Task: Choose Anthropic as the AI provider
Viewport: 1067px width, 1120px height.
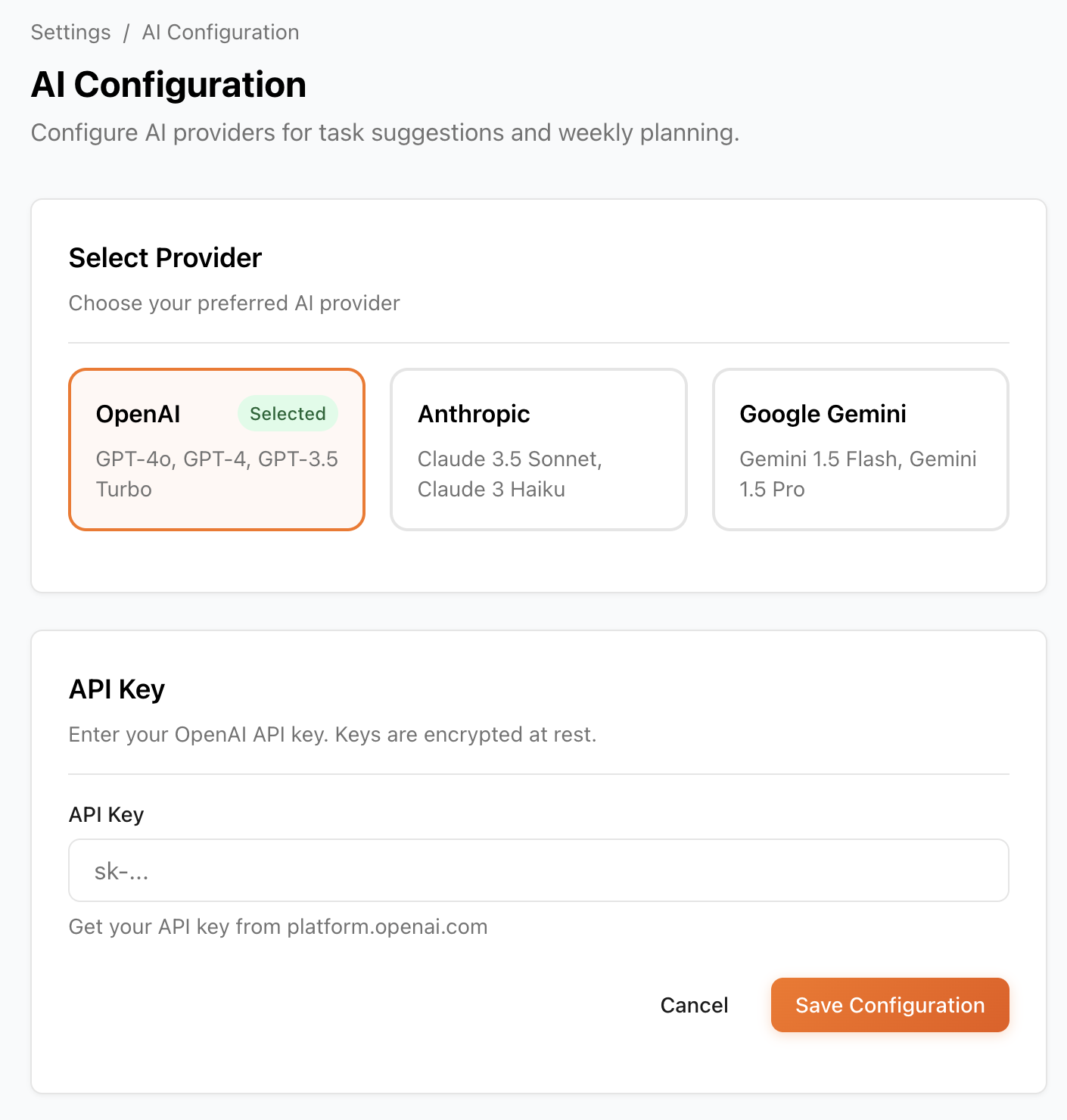Action: [x=538, y=450]
